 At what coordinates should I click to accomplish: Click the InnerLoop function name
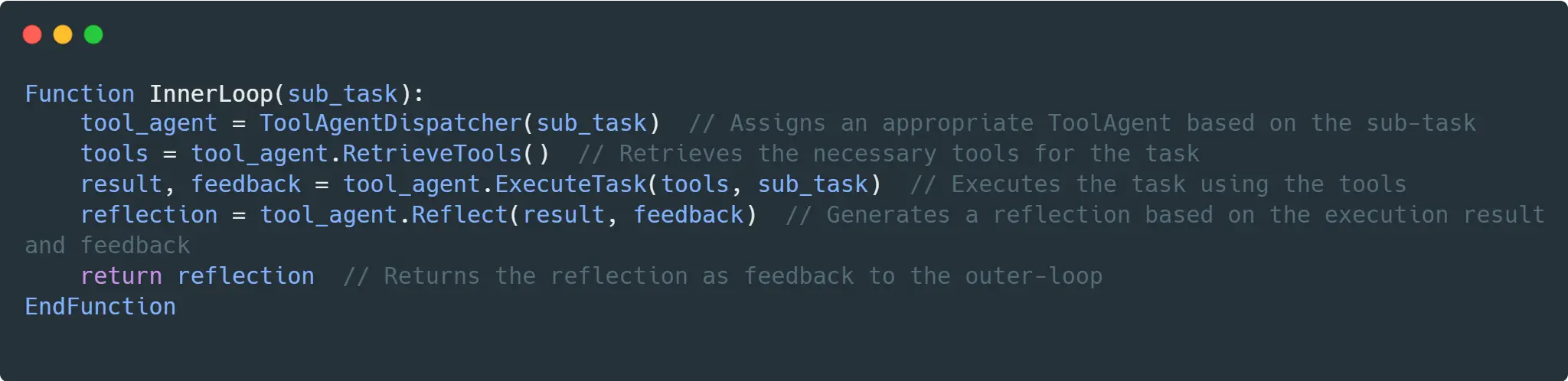211,93
